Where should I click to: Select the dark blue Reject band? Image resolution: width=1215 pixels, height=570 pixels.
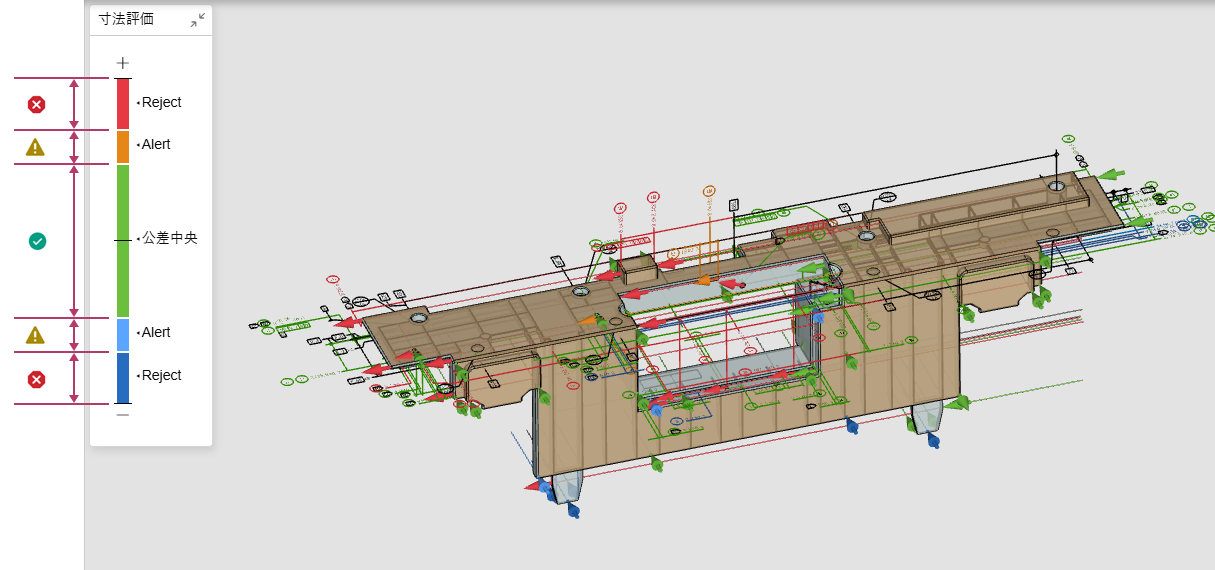click(123, 377)
